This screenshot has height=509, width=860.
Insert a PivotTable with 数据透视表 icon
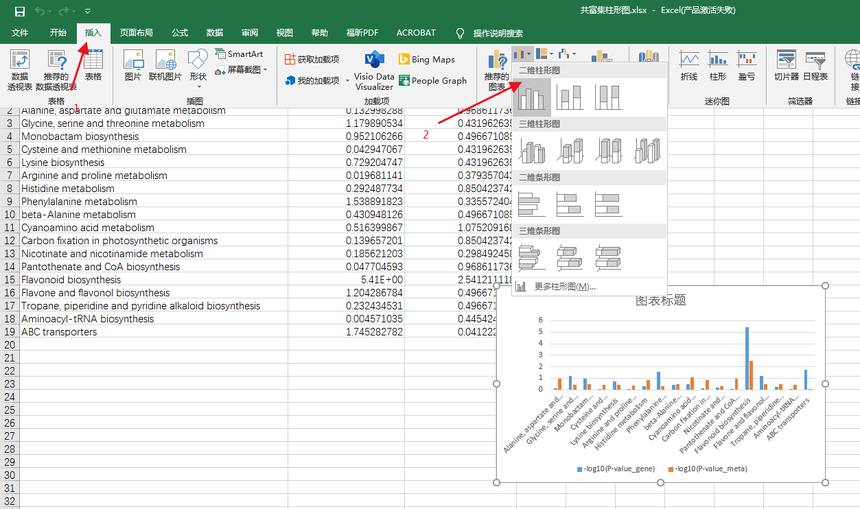coord(20,70)
